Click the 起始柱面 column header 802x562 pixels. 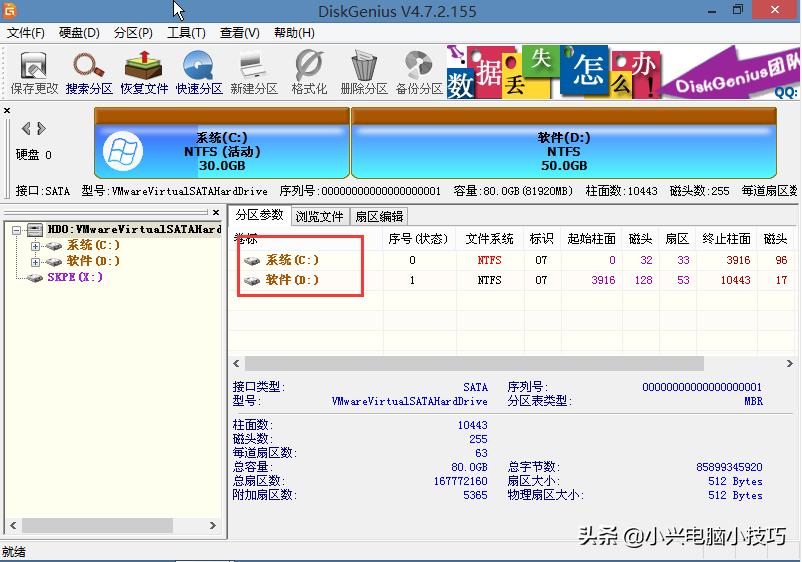pyautogui.click(x=591, y=239)
